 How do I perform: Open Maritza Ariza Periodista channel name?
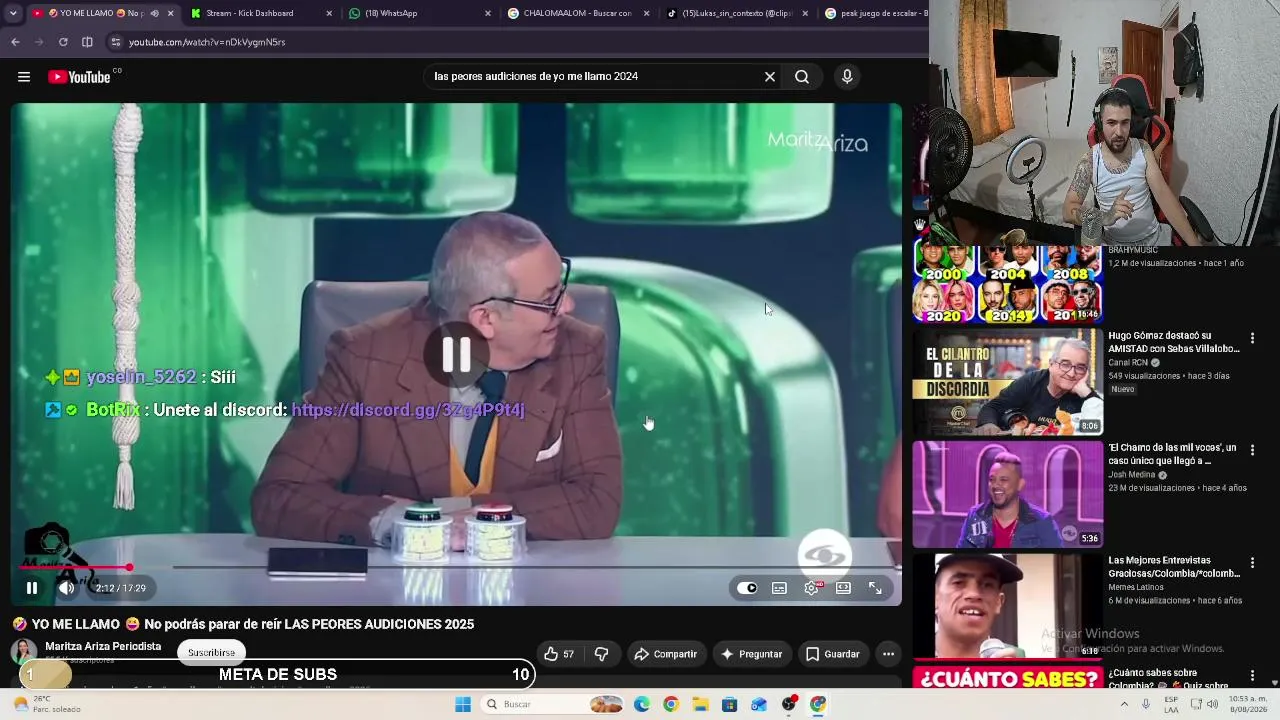click(103, 646)
